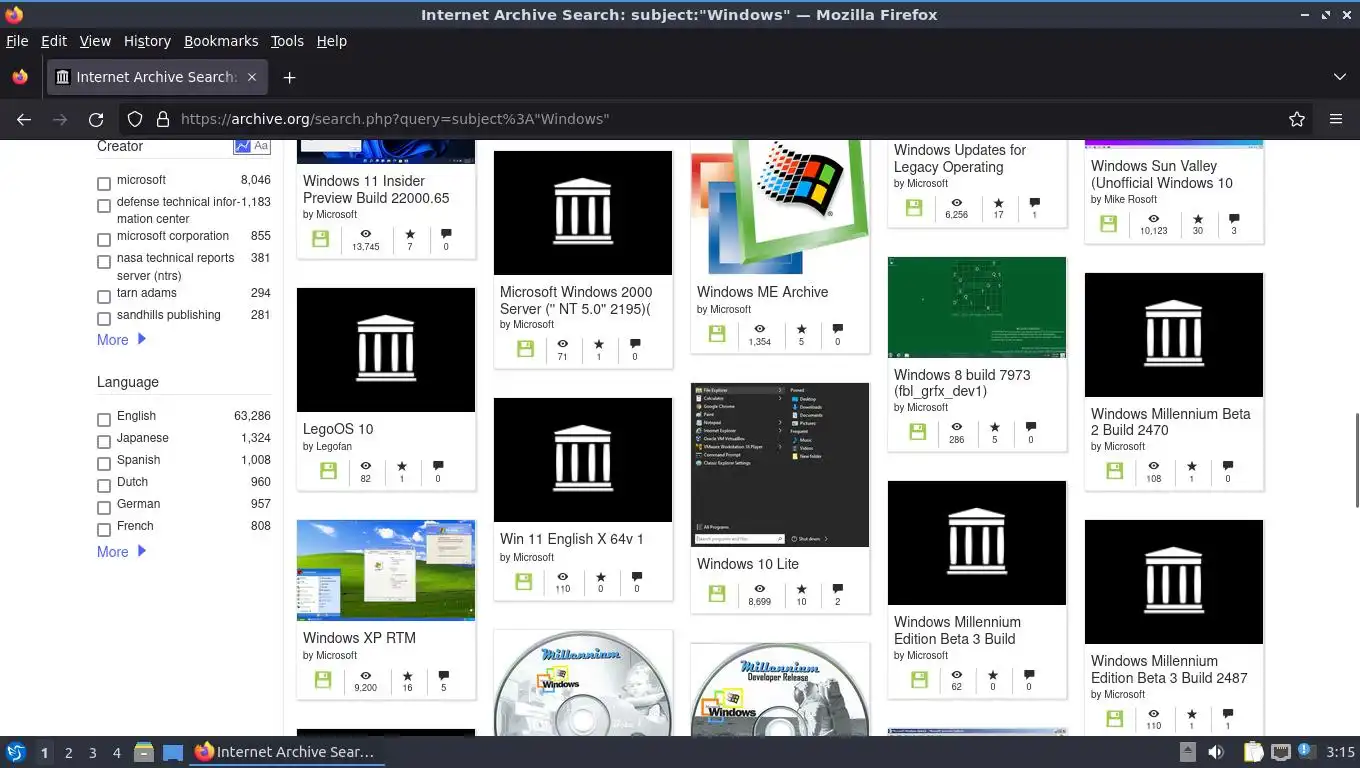1360x768 pixels.
Task: Check the English language filter
Action: click(x=104, y=420)
